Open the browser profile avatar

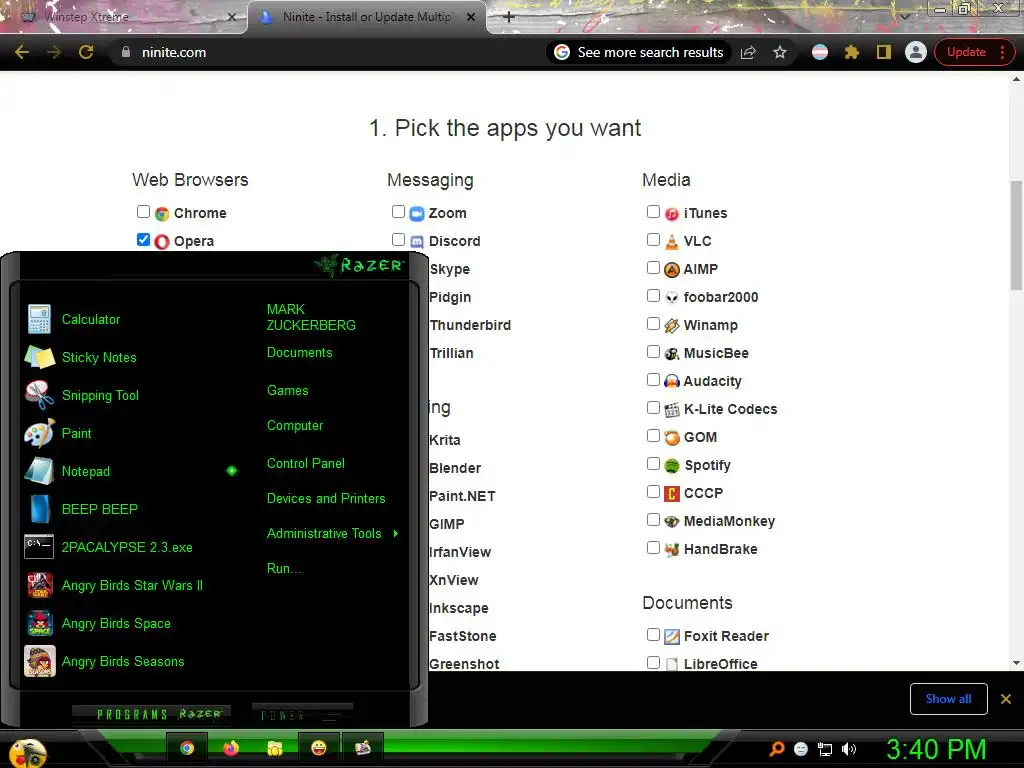tap(916, 52)
